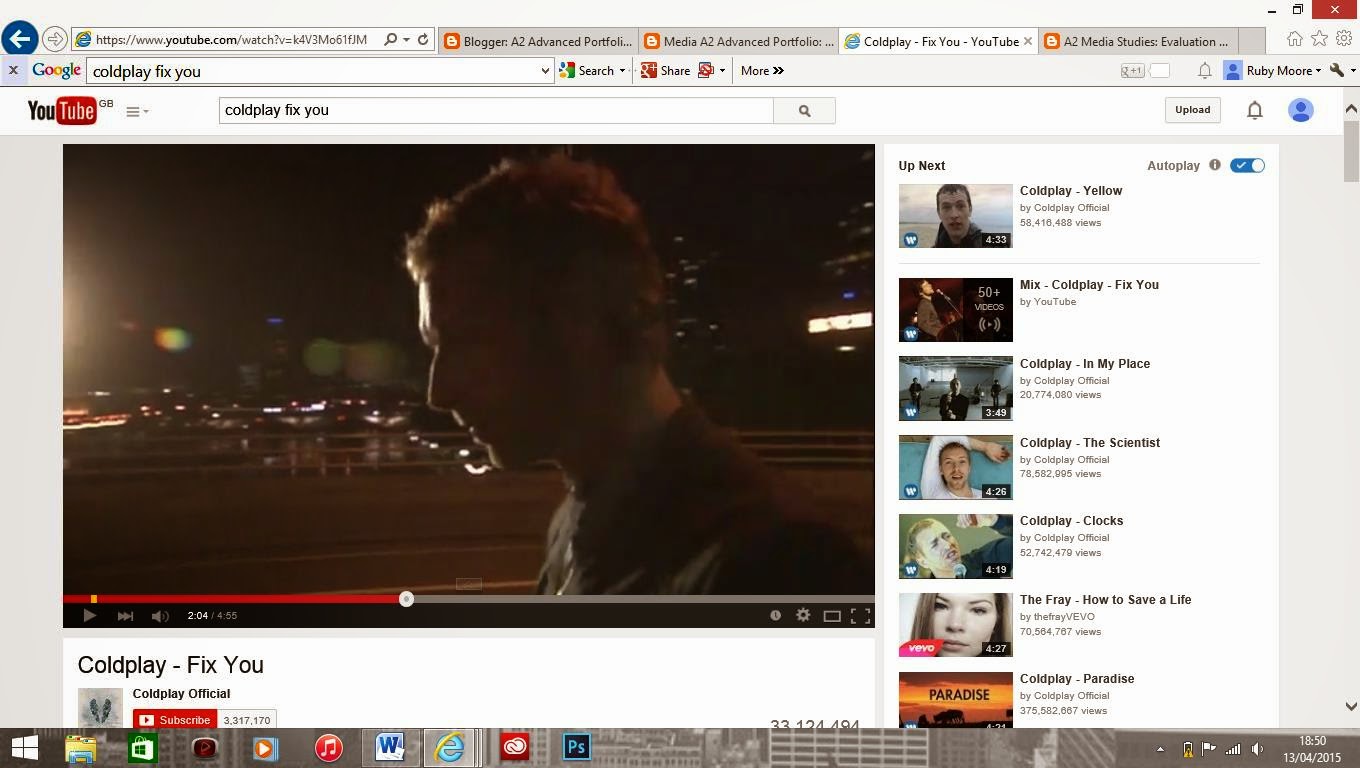Open Mix - Coldplay - Fix You link
The width and height of the screenshot is (1360, 768).
click(x=1089, y=285)
